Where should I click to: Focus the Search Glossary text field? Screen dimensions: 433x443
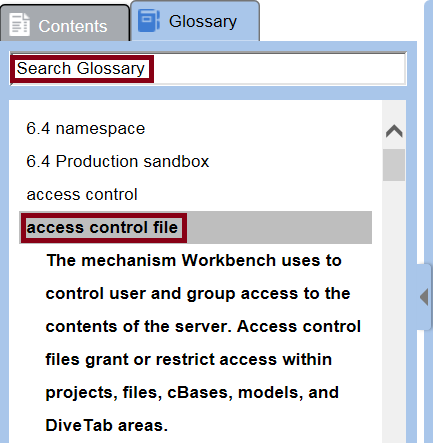point(208,69)
